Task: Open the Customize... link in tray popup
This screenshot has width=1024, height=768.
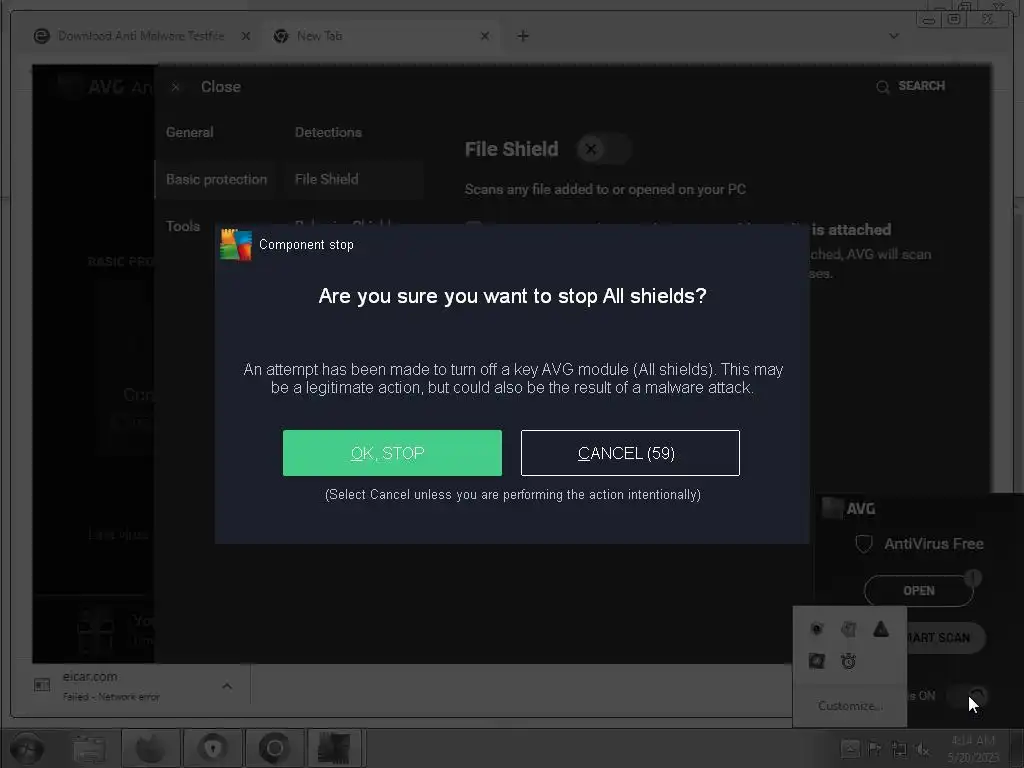Action: pyautogui.click(x=850, y=706)
